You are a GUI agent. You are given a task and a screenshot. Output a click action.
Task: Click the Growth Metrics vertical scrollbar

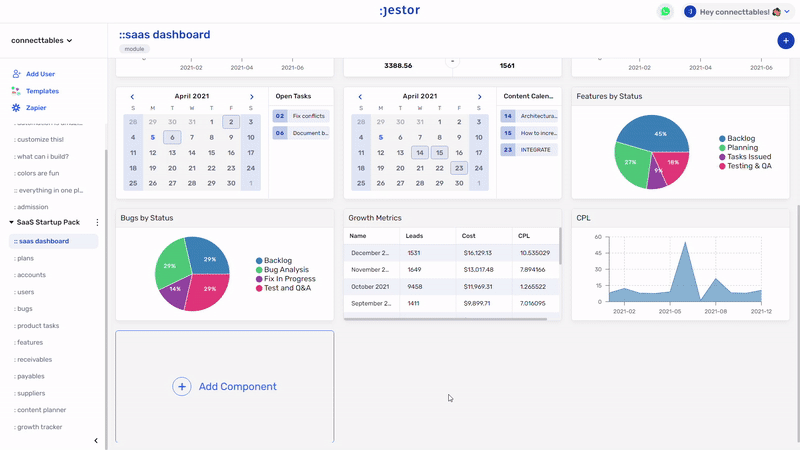click(560, 246)
